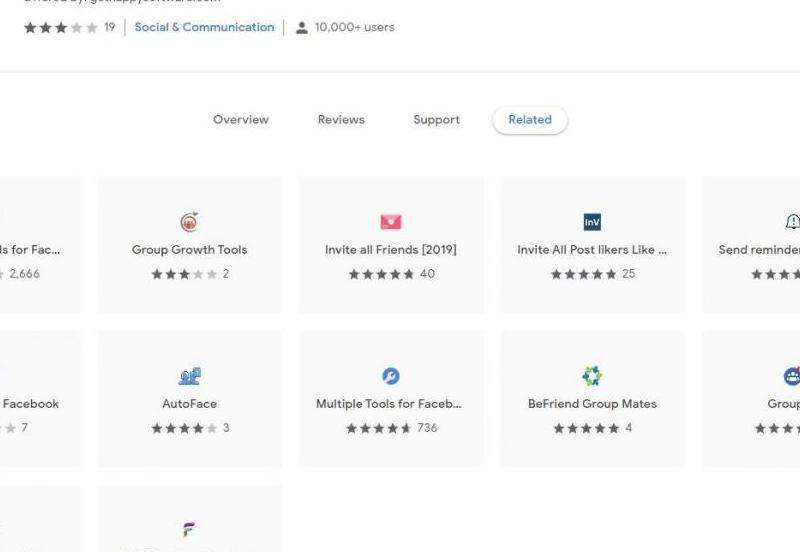The height and width of the screenshot is (552, 800).
Task: Click the Send reminder bell icon
Action: 793,222
